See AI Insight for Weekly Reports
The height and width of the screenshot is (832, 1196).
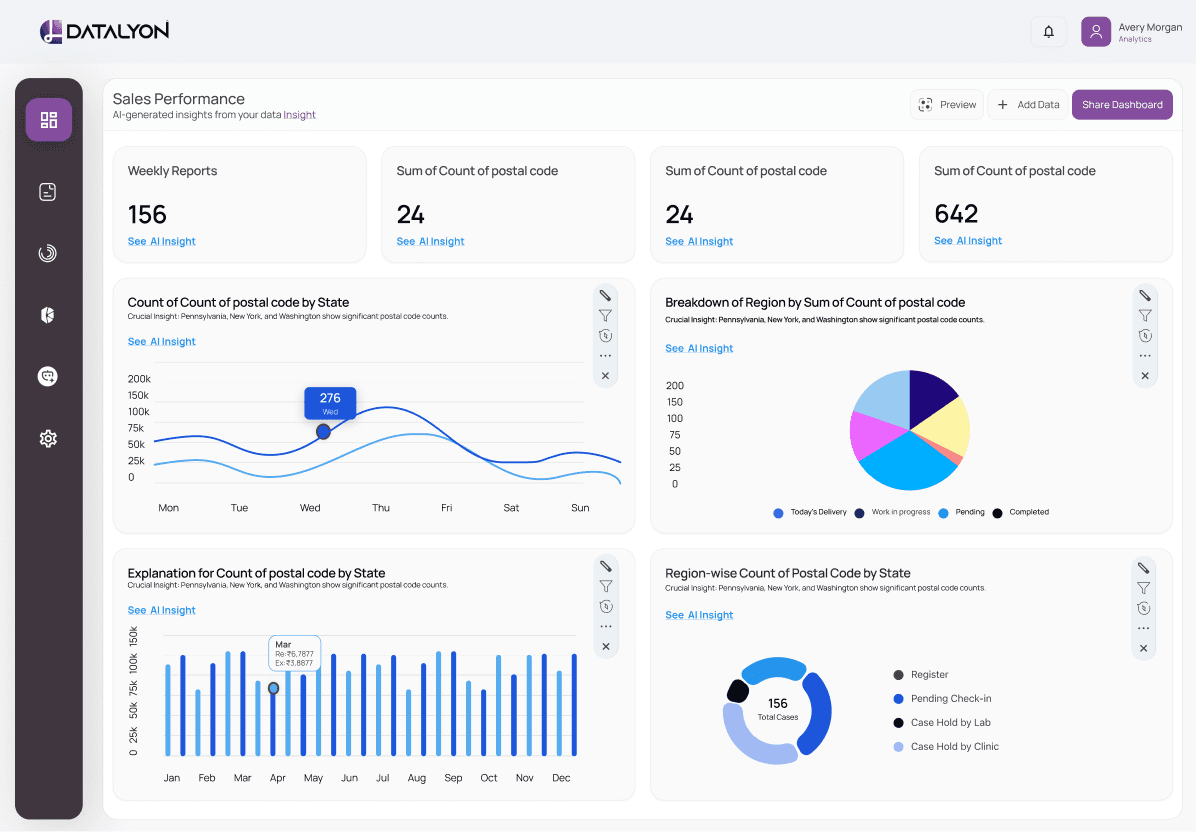(162, 241)
